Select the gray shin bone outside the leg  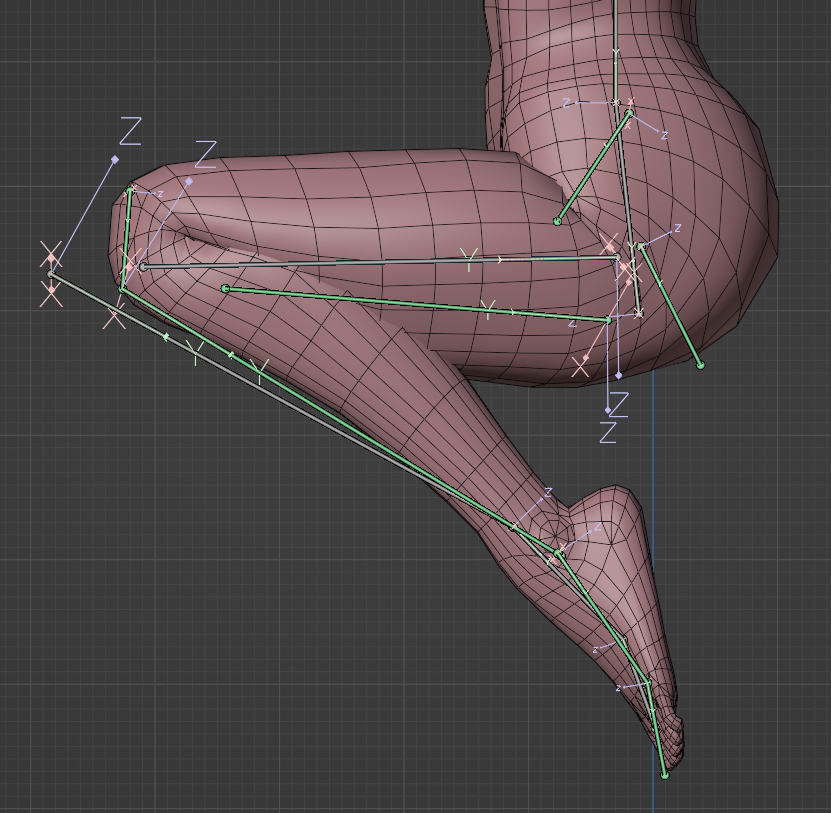(281, 400)
